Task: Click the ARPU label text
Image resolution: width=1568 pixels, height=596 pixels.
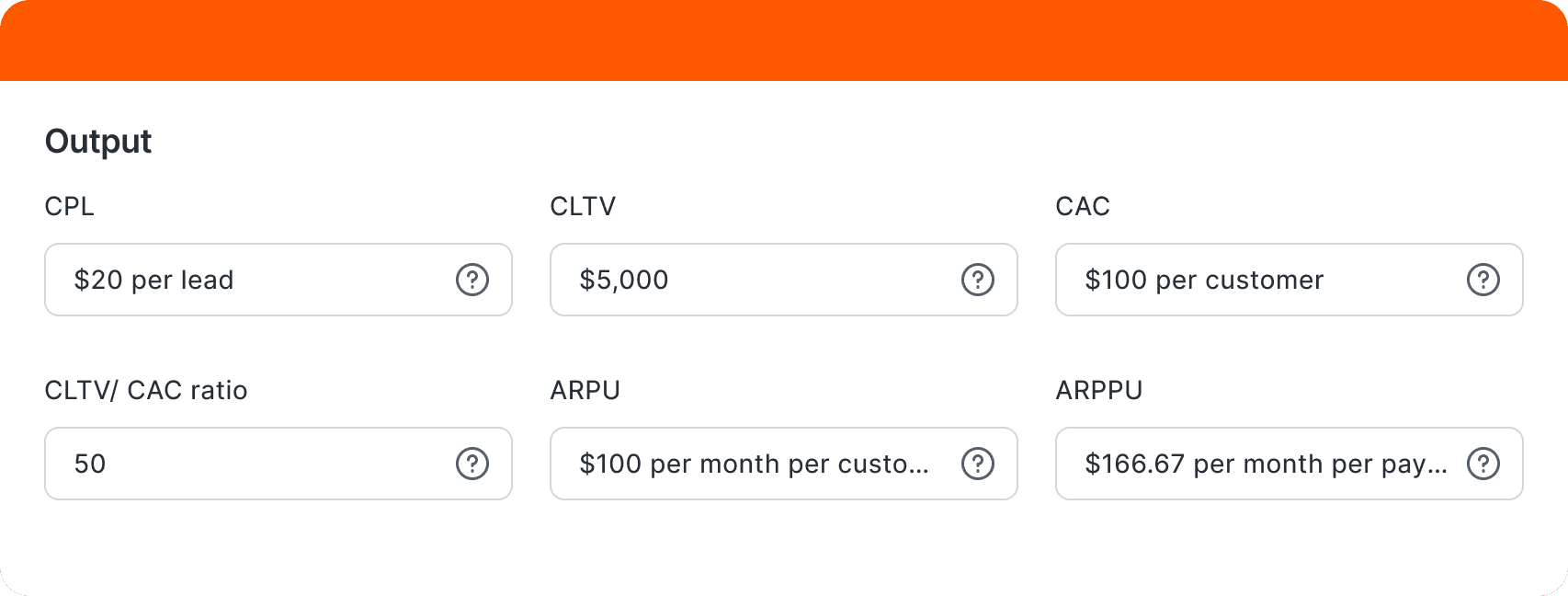Action: click(585, 390)
